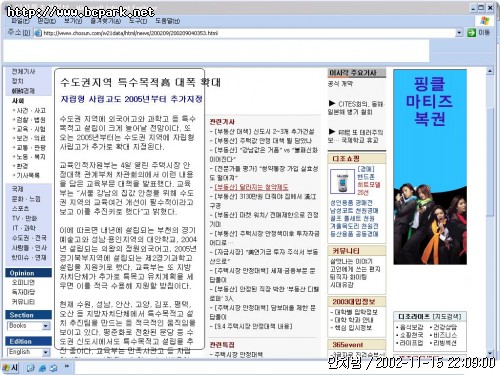Go to the 스포츠 section
Viewport: 500px width, 375px height.
pyautogui.click(x=20, y=209)
